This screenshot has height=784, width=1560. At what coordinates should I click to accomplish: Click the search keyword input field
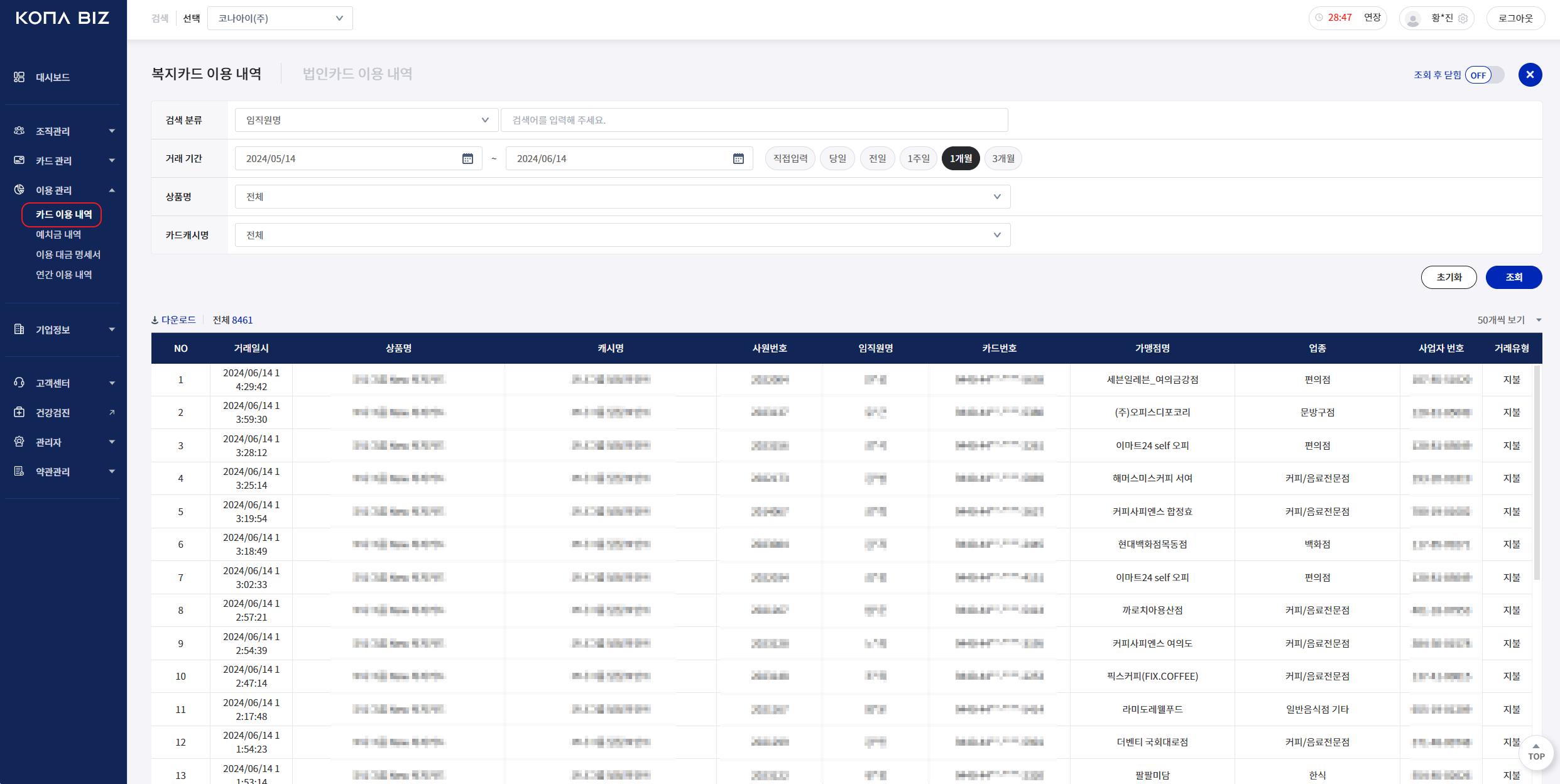[753, 120]
